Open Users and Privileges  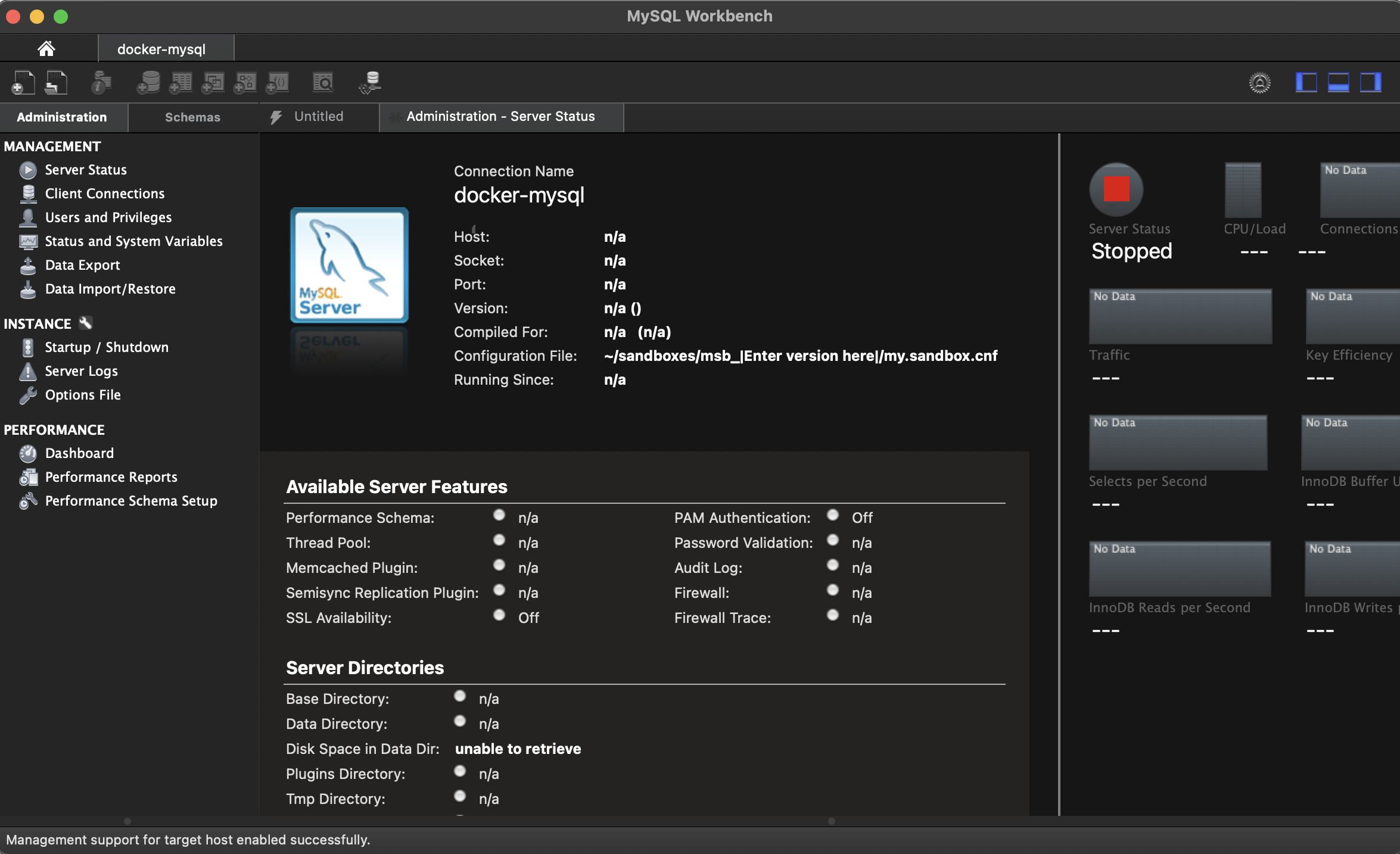[108, 217]
